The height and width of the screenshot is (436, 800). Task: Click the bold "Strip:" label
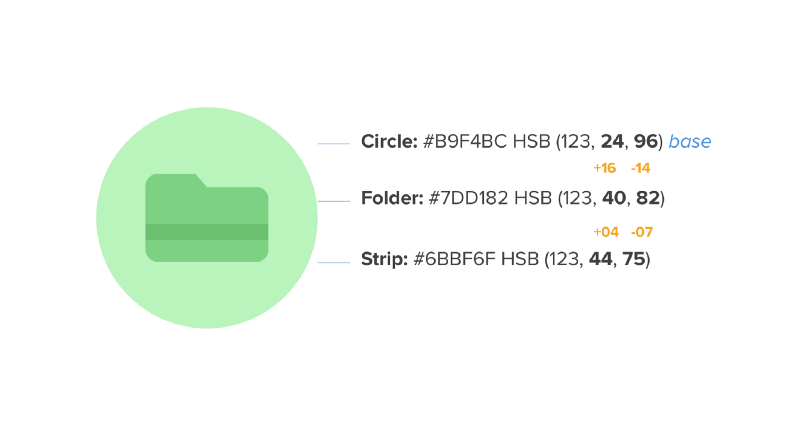click(x=384, y=260)
